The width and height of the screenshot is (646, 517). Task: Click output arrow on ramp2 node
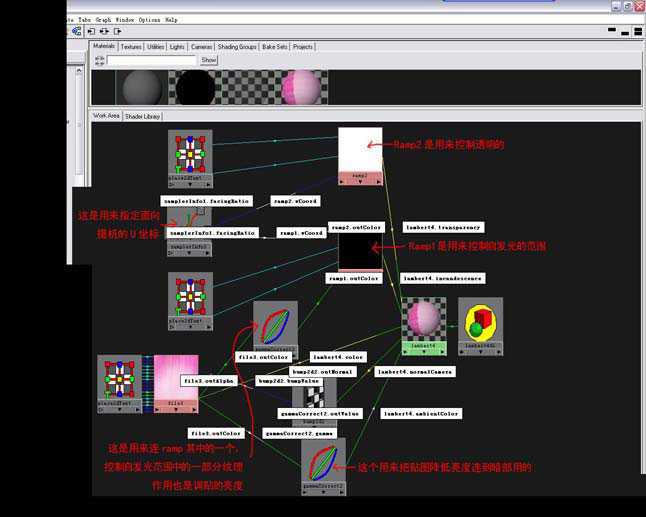click(x=379, y=182)
